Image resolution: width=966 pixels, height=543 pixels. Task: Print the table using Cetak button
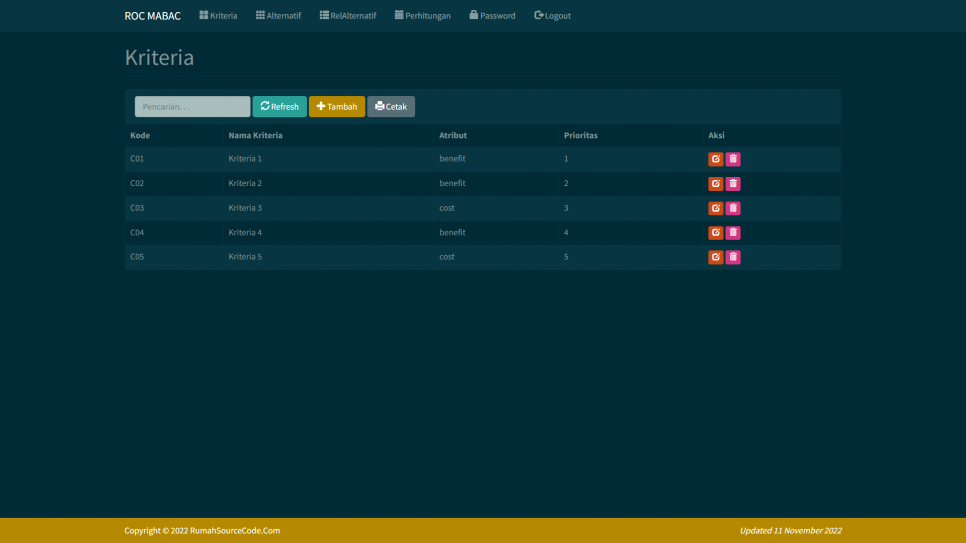(x=391, y=107)
